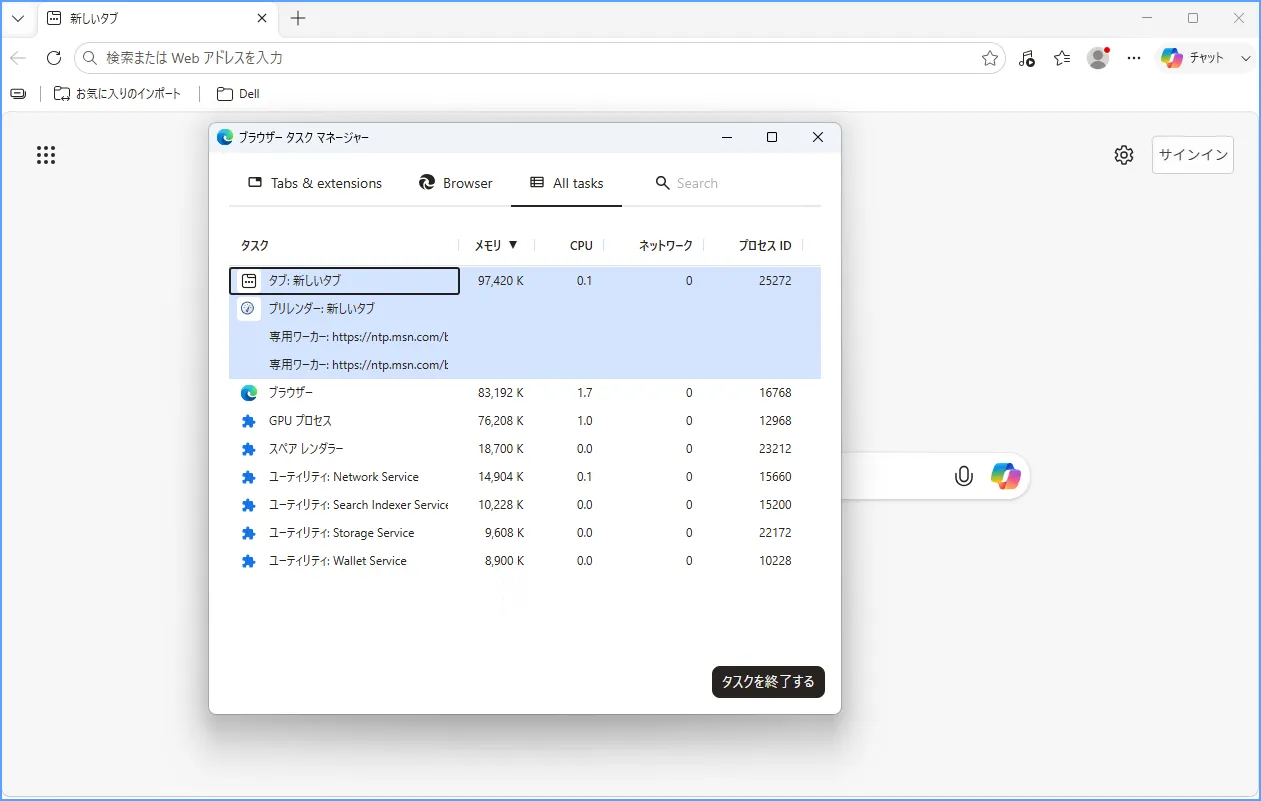Select the All tasks tab
1261x801 pixels.
[566, 183]
